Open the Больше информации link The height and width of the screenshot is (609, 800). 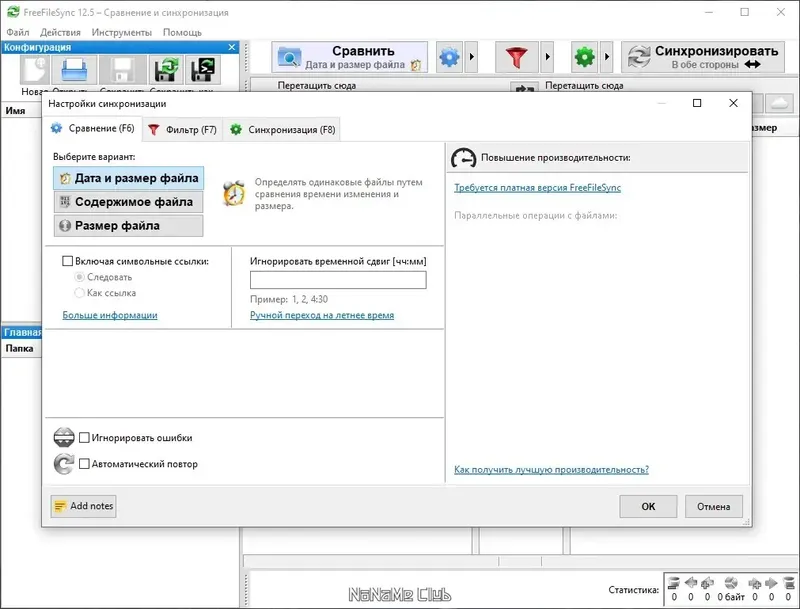(110, 315)
